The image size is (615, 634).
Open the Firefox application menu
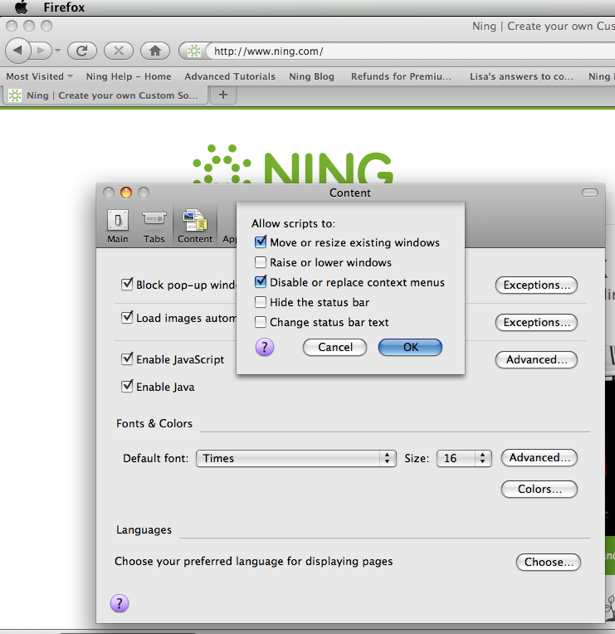click(x=64, y=7)
